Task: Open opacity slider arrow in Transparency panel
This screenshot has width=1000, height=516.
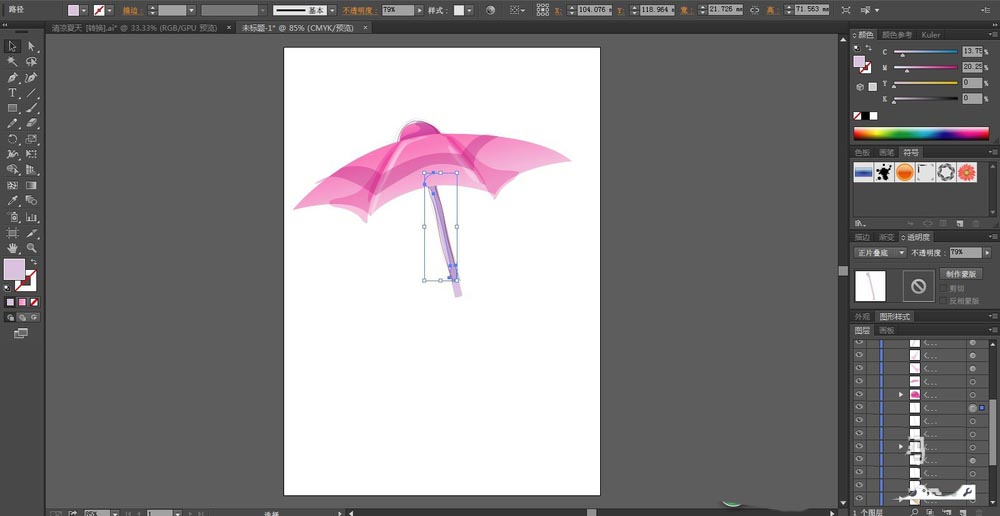Action: (x=987, y=253)
